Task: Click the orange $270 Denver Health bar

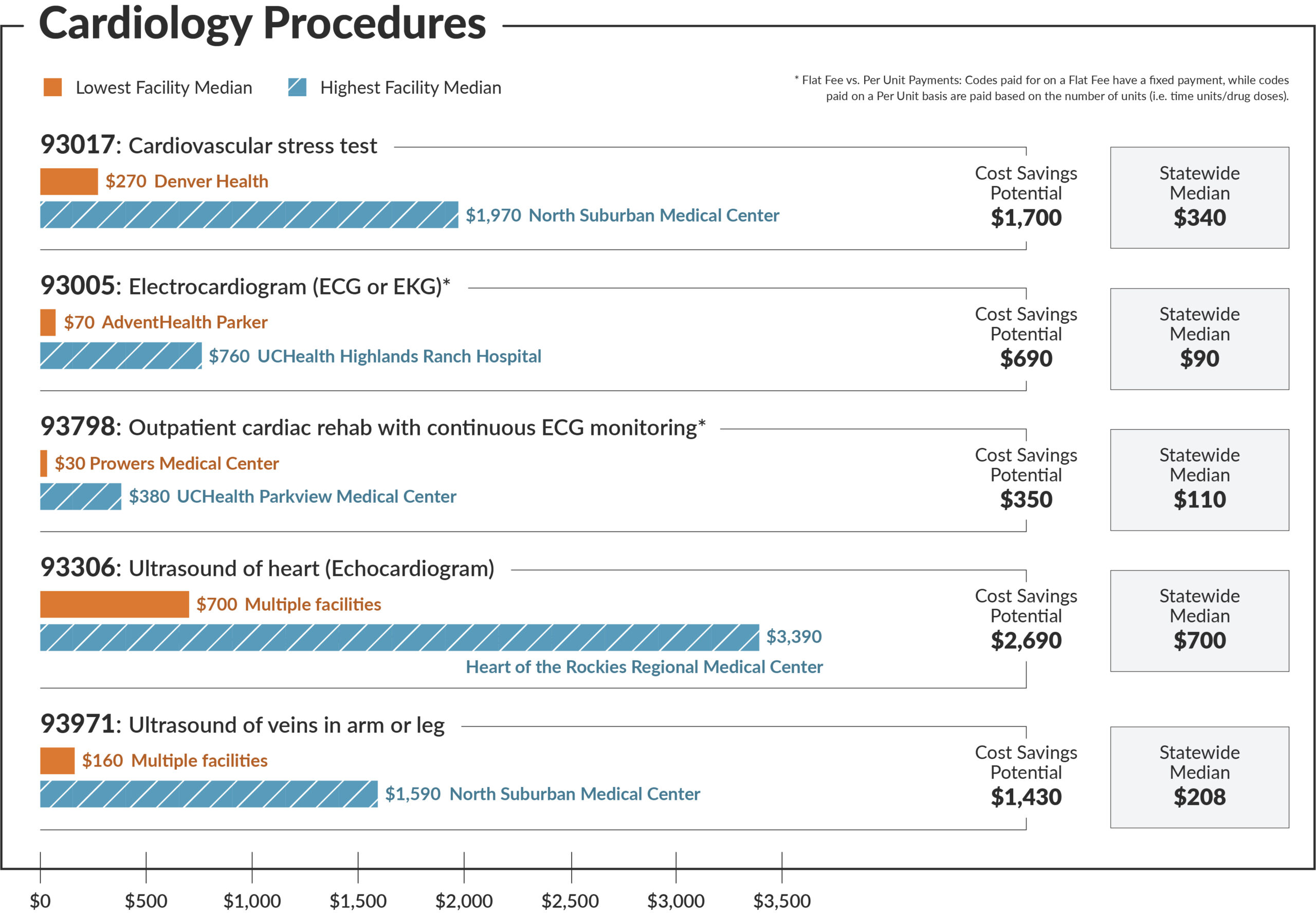Action: pos(69,181)
